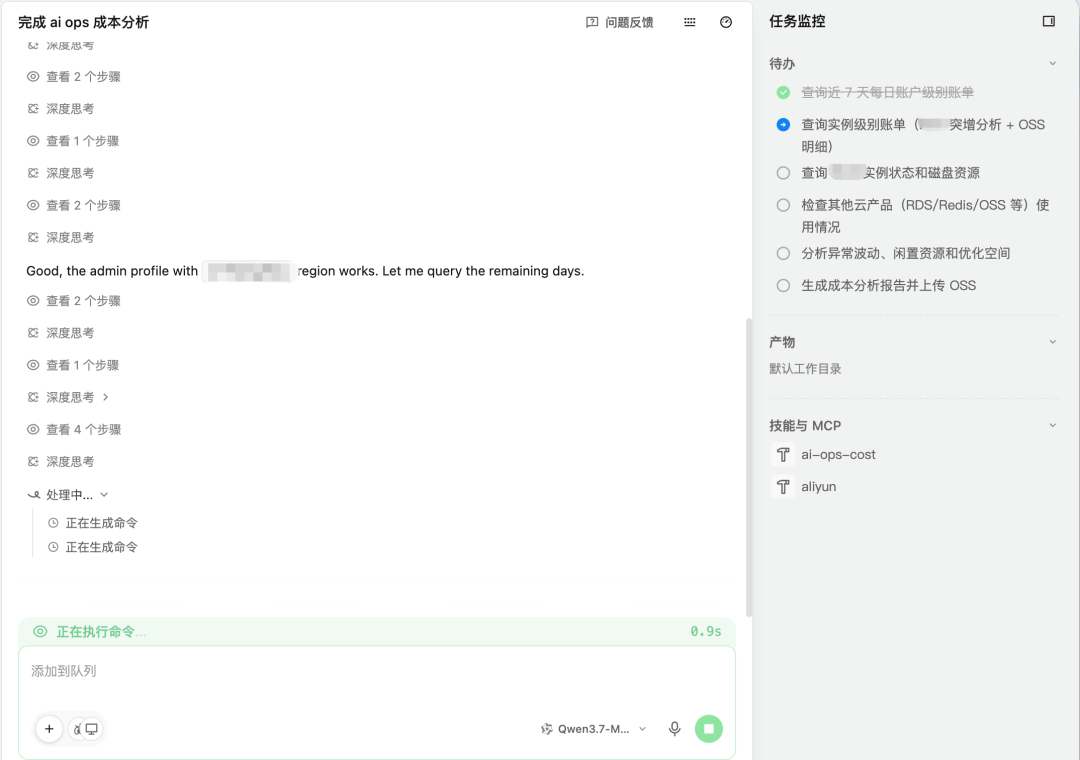Click the 查询实例级别账单 task text

(923, 135)
